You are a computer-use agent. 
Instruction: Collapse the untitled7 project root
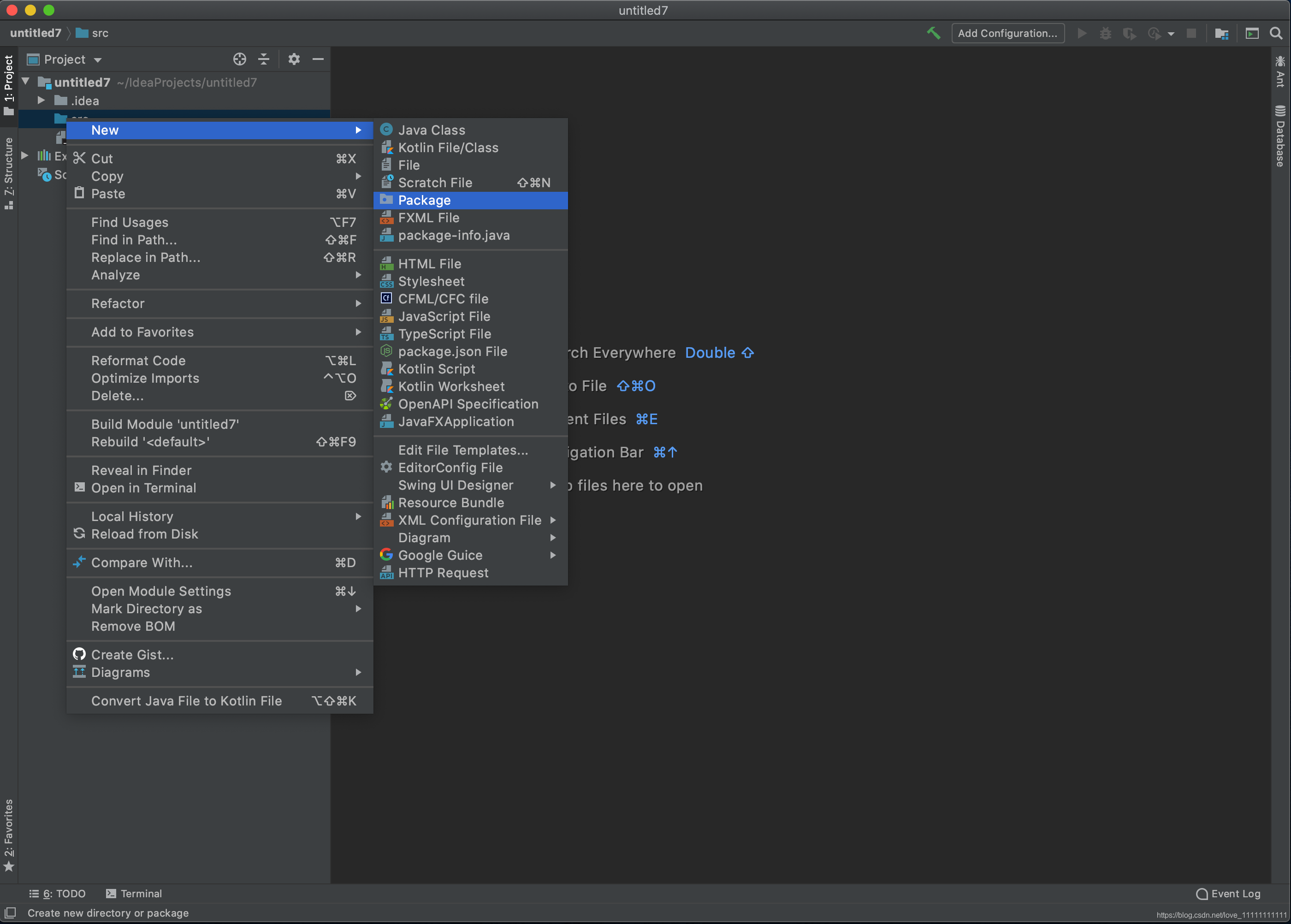click(26, 82)
